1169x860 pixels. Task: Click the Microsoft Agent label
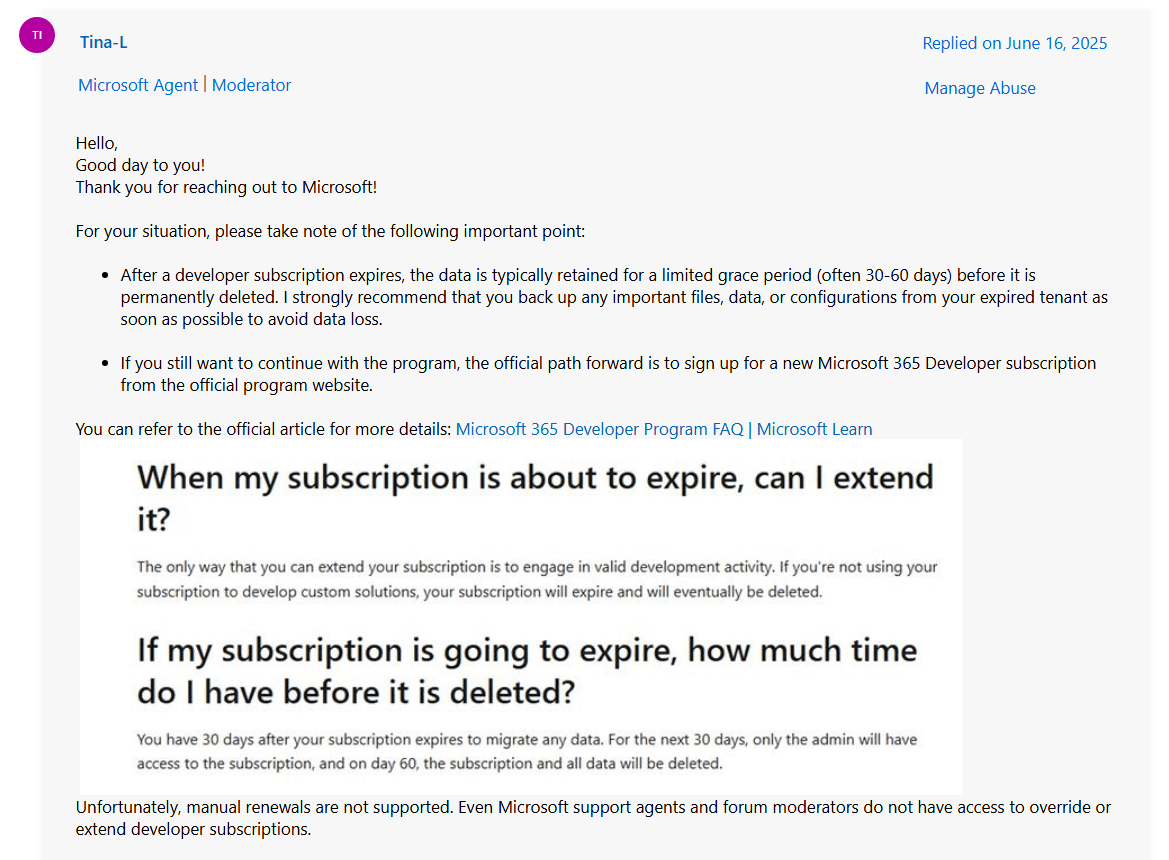pyautogui.click(x=138, y=85)
